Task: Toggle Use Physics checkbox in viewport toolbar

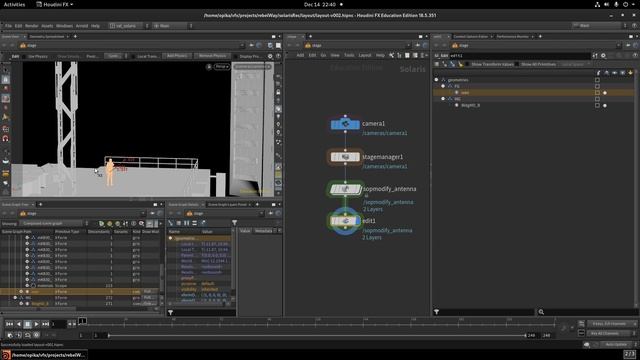Action: pyautogui.click(x=24, y=56)
